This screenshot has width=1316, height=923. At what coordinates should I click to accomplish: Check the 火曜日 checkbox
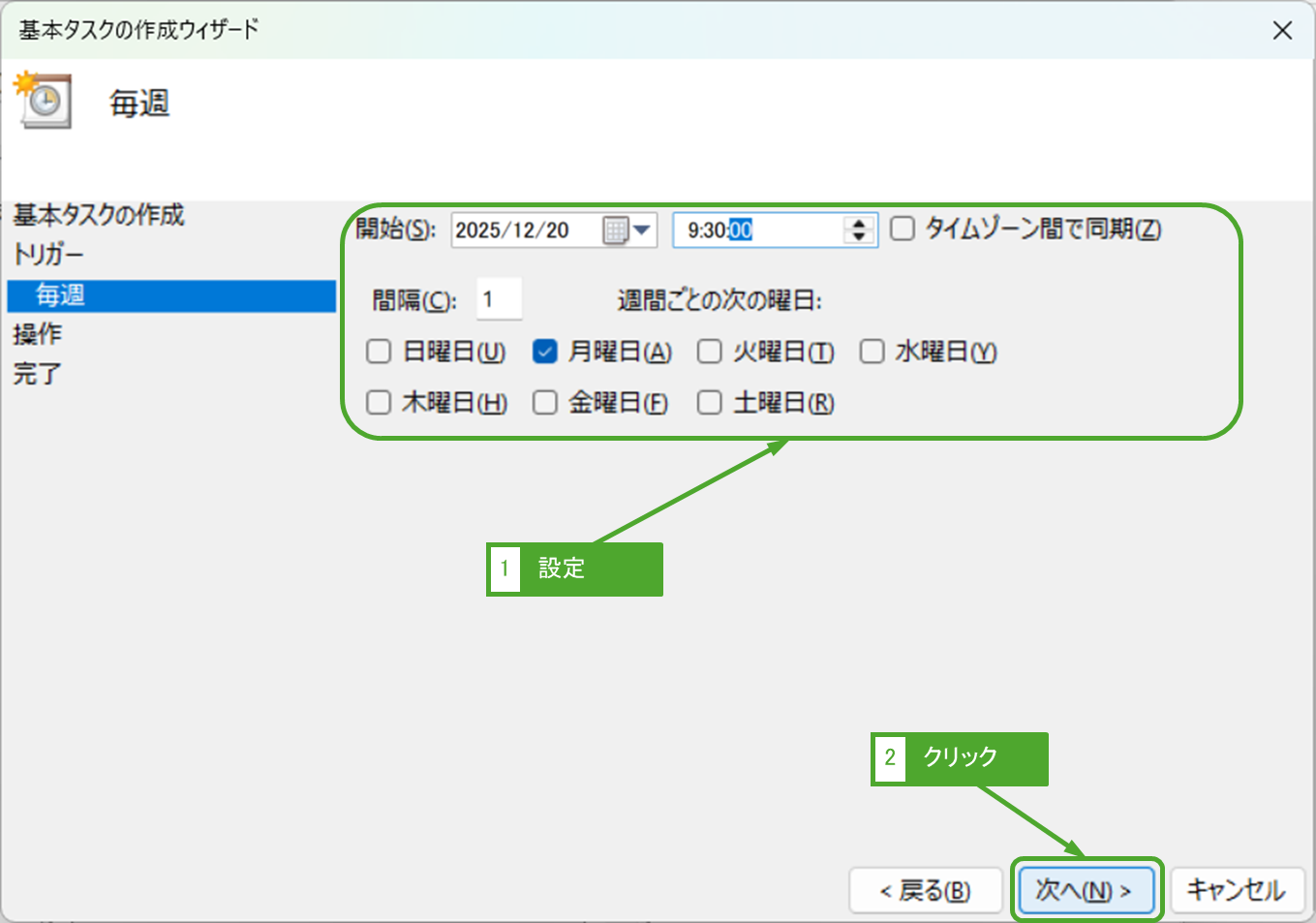click(710, 352)
